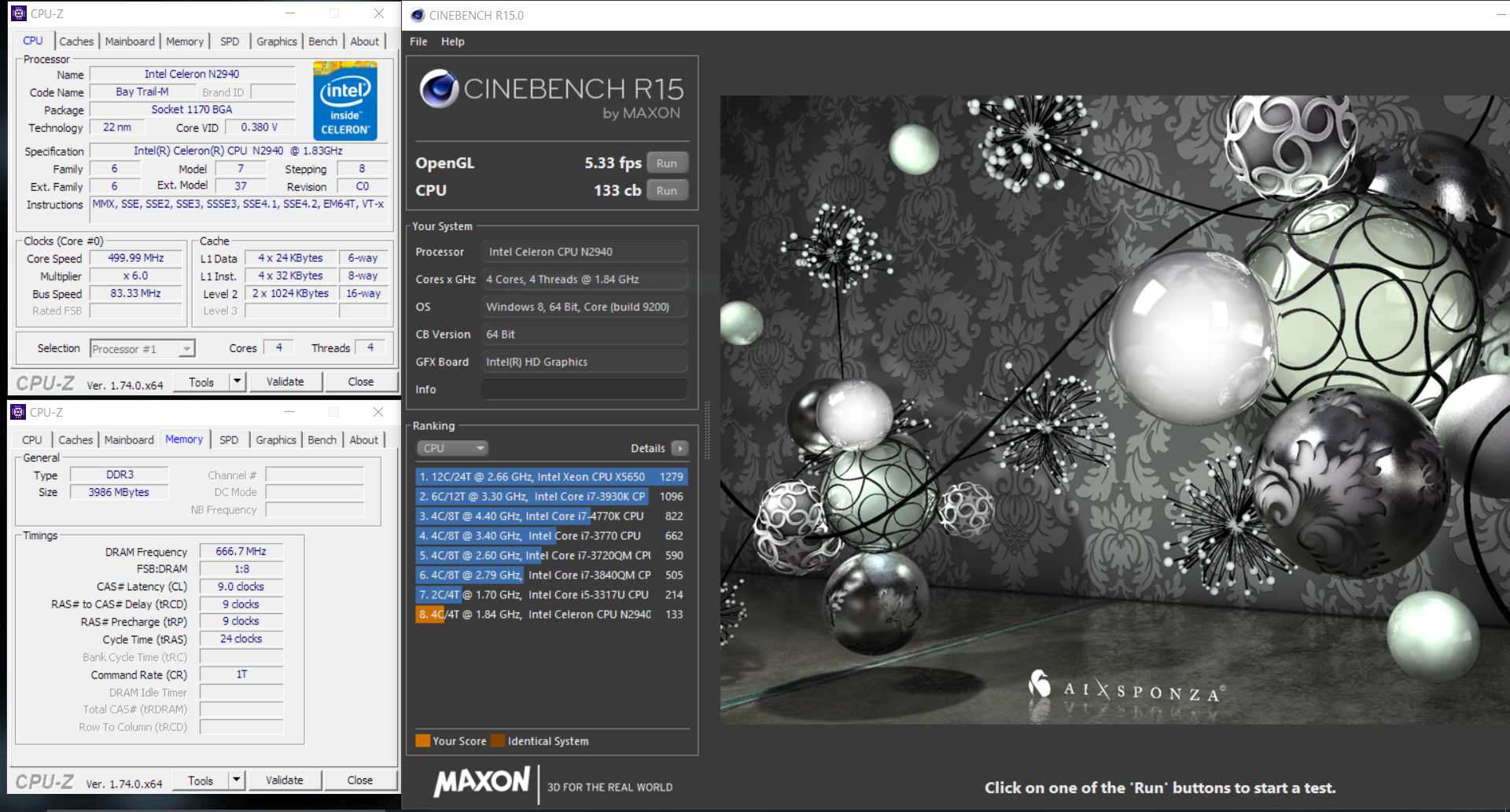Click the Name field Intel Celeron N2940

[192, 74]
